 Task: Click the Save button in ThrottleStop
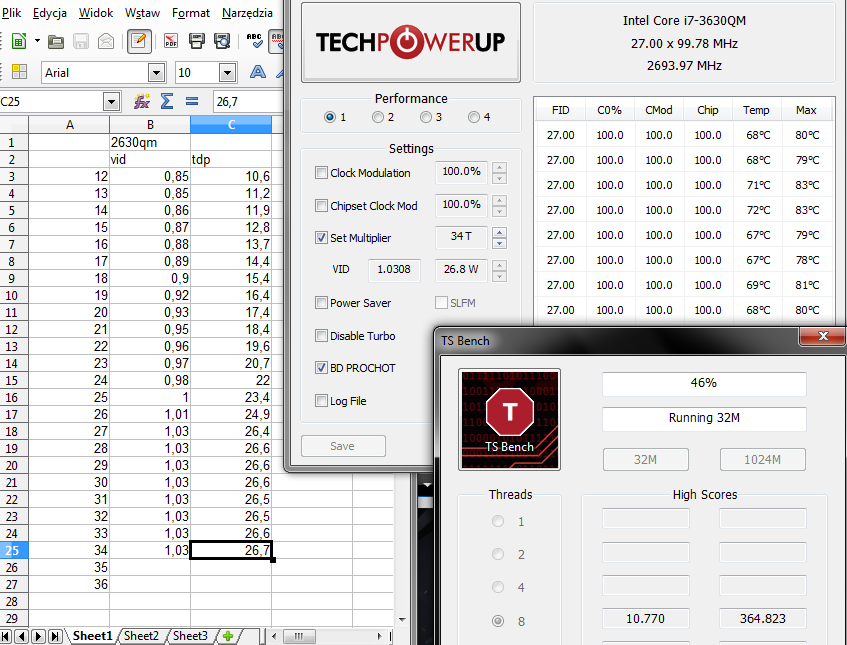pos(343,446)
